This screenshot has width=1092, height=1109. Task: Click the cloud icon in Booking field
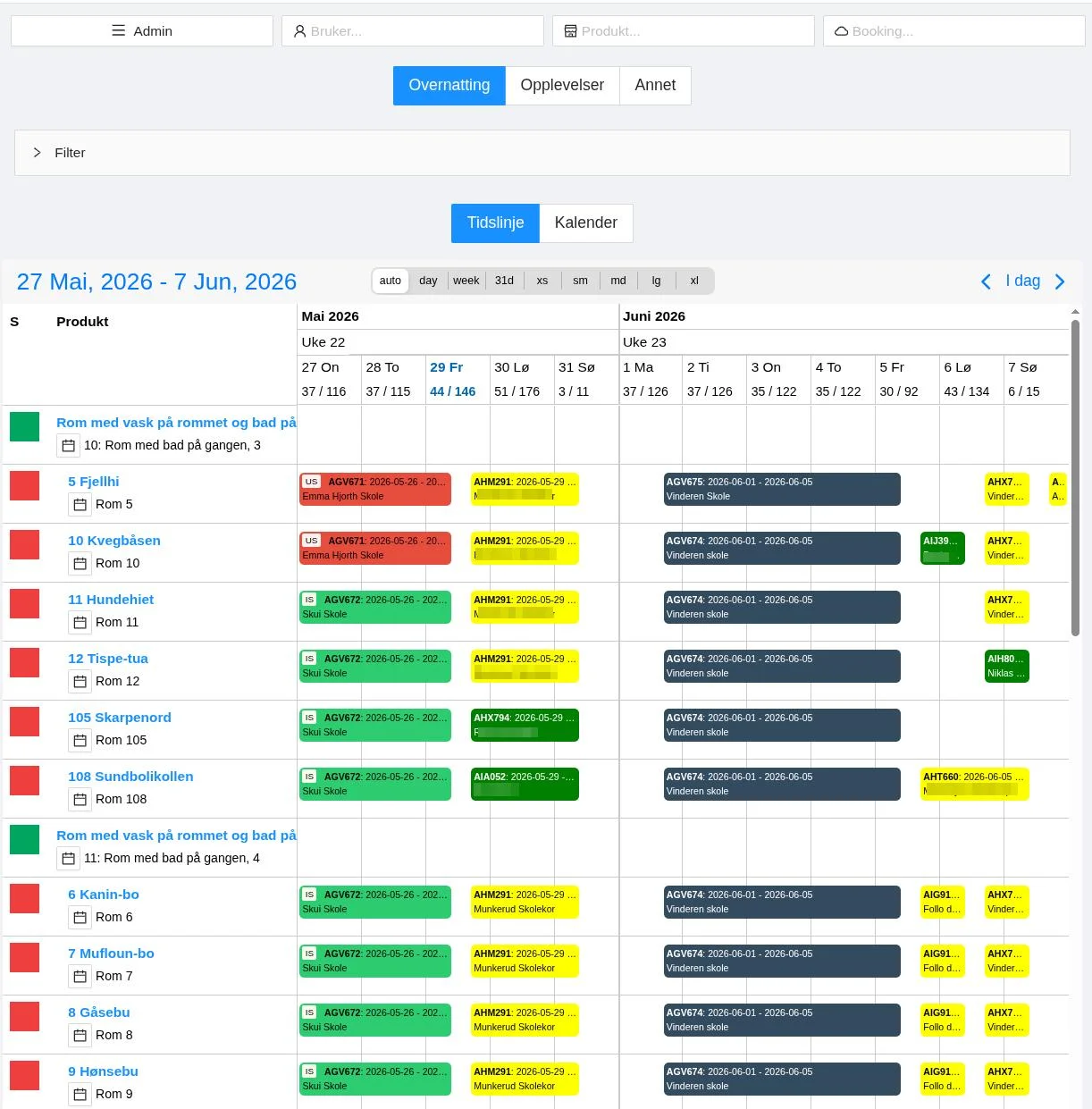pyautogui.click(x=841, y=31)
